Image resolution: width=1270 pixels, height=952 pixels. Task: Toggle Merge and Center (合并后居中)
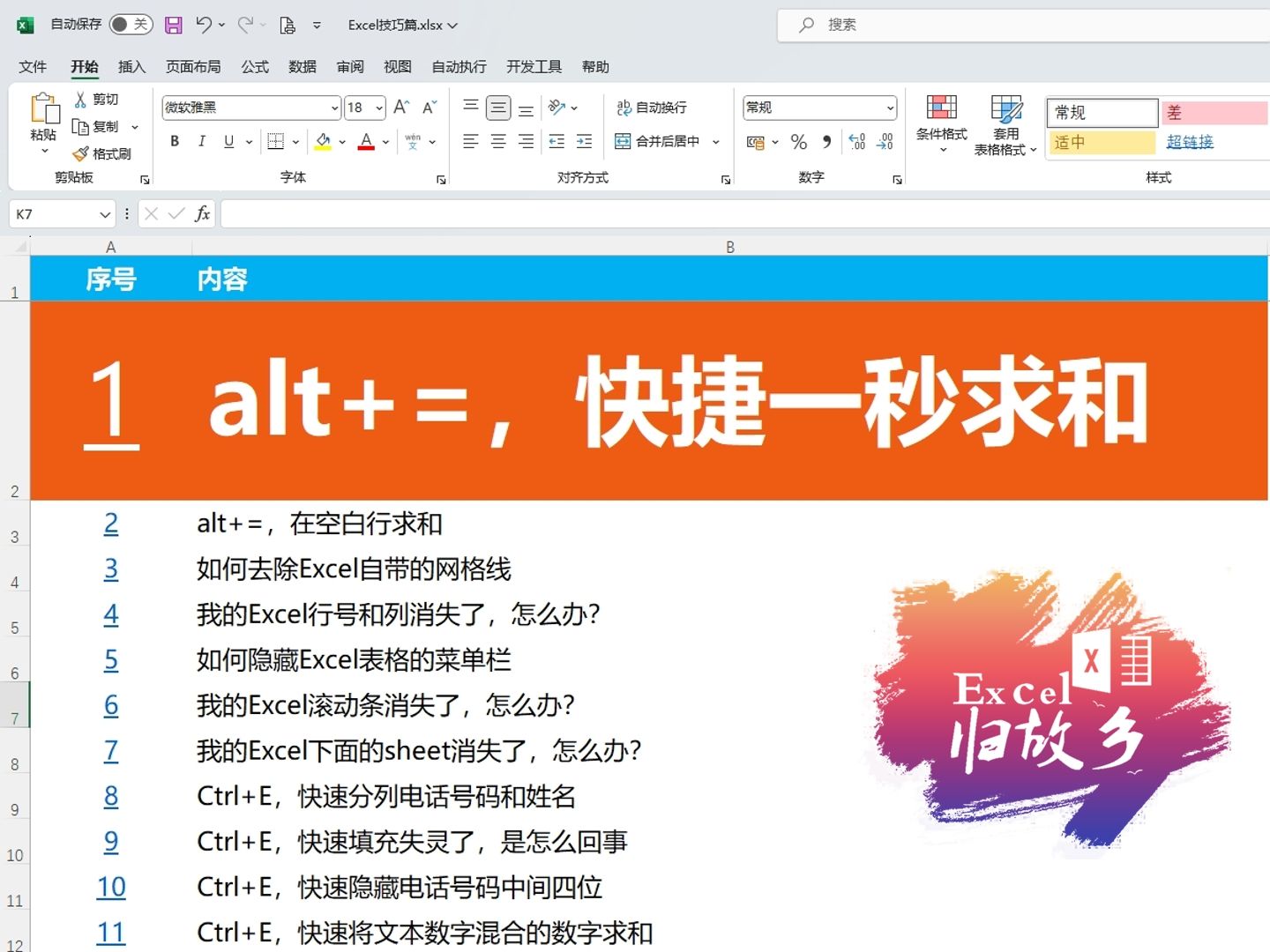[657, 141]
